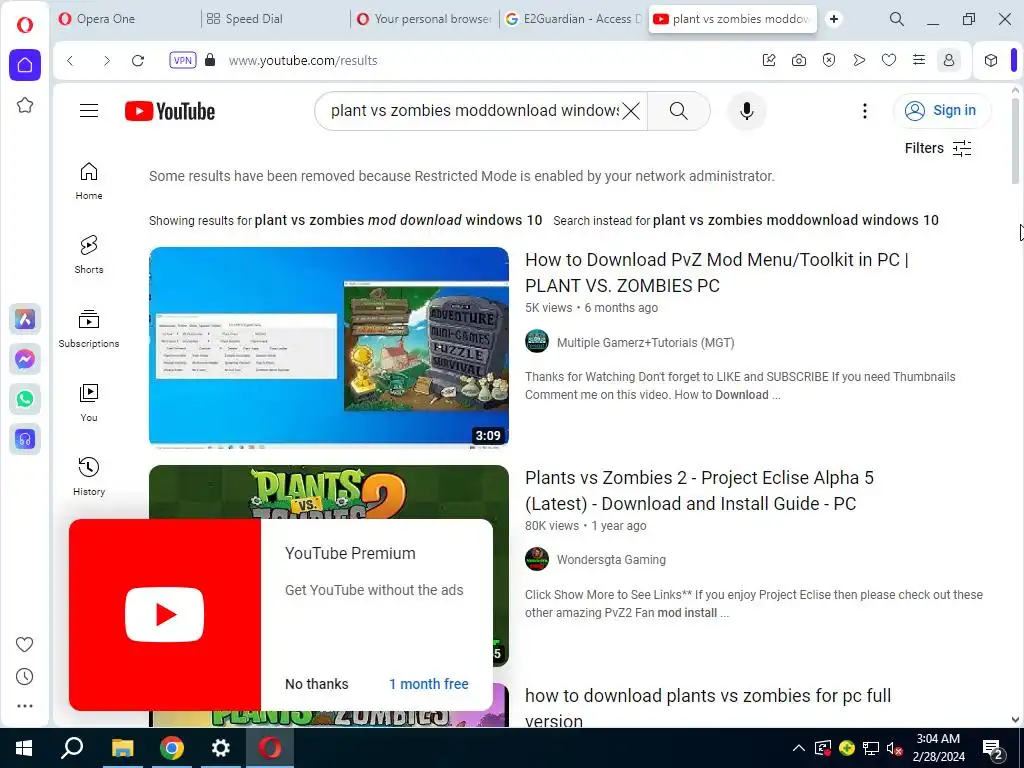This screenshot has width=1024, height=768.
Task: Expand the search Filters panel
Action: [x=938, y=148]
